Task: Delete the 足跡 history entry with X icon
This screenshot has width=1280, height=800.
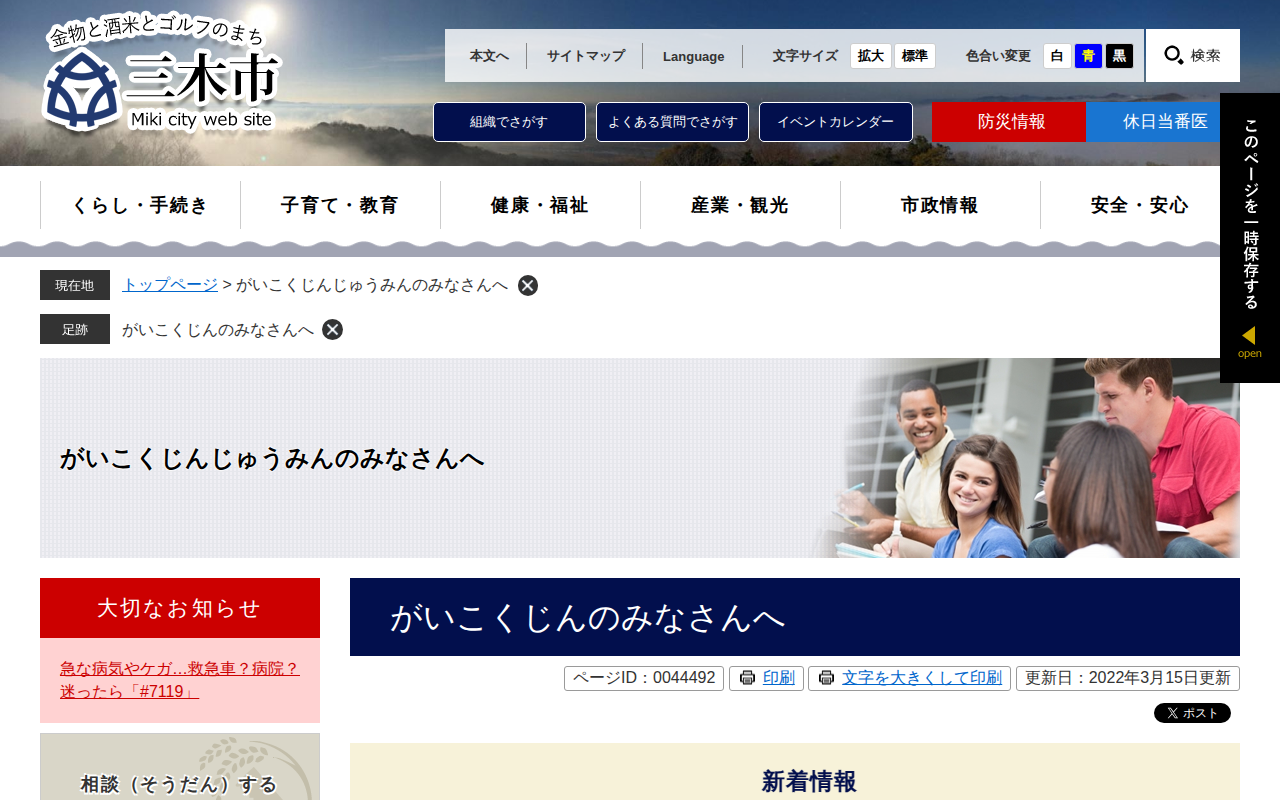Action: [x=333, y=330]
